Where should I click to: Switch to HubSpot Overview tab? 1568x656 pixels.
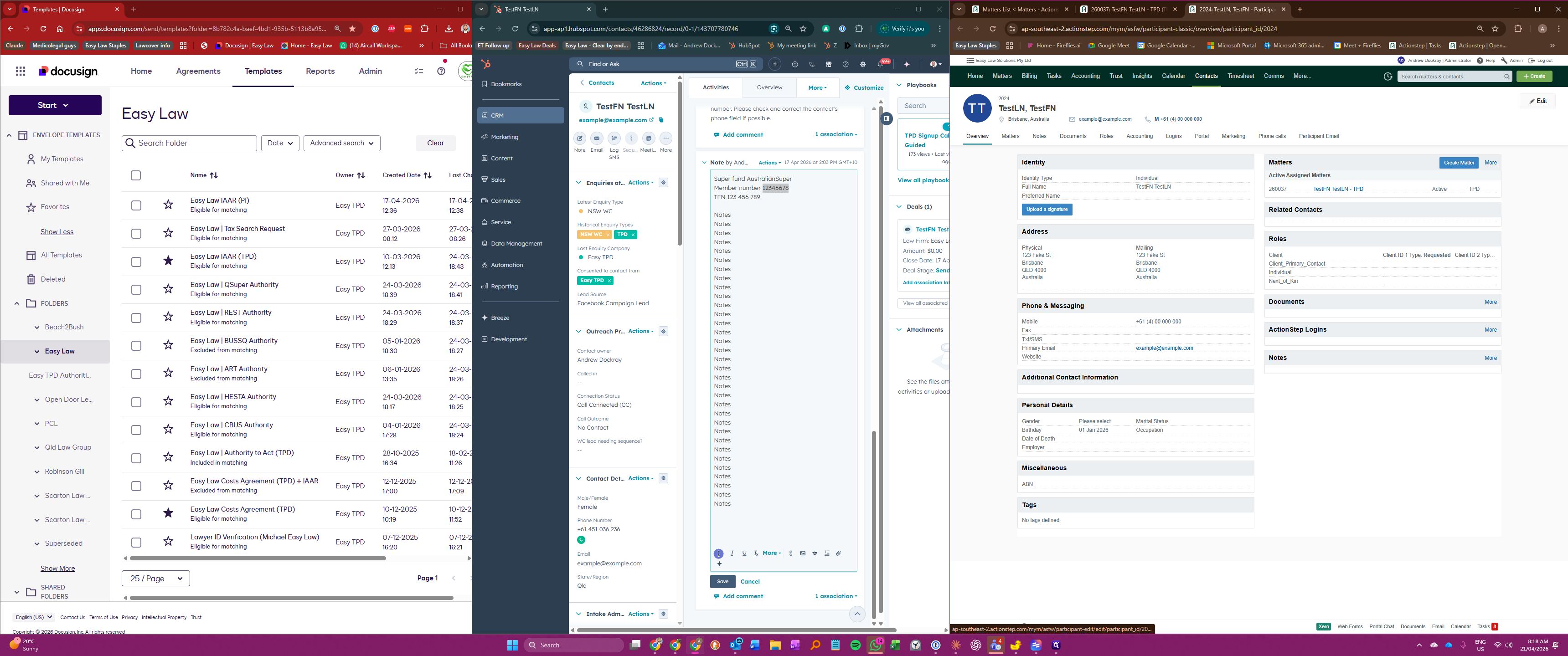pyautogui.click(x=769, y=87)
